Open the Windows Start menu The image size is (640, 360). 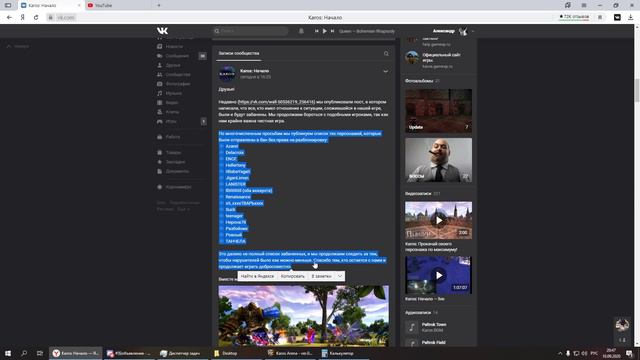[x=8, y=353]
